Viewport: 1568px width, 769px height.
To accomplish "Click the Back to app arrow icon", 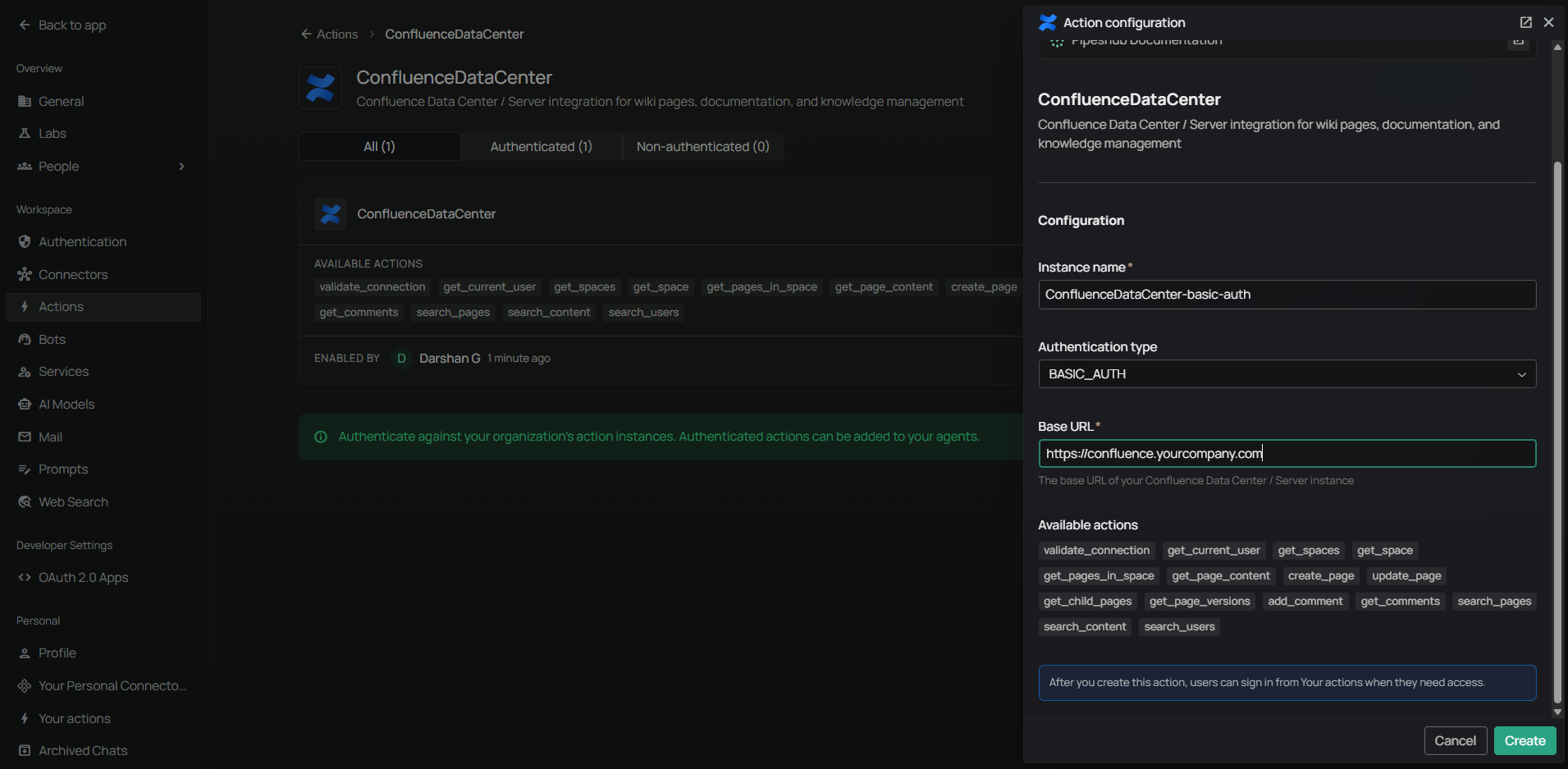I will 25,25.
